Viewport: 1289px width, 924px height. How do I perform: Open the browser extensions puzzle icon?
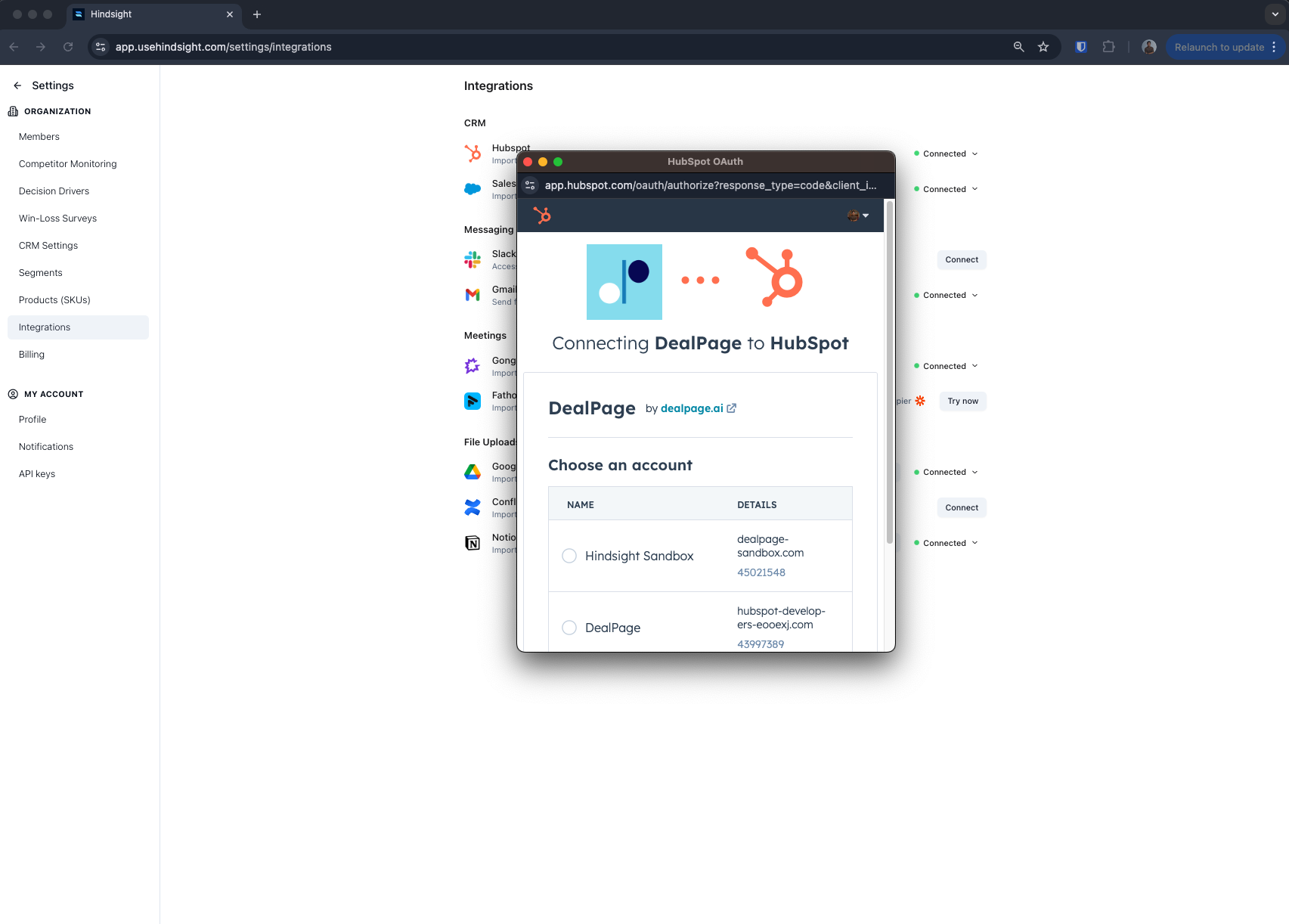click(1108, 47)
